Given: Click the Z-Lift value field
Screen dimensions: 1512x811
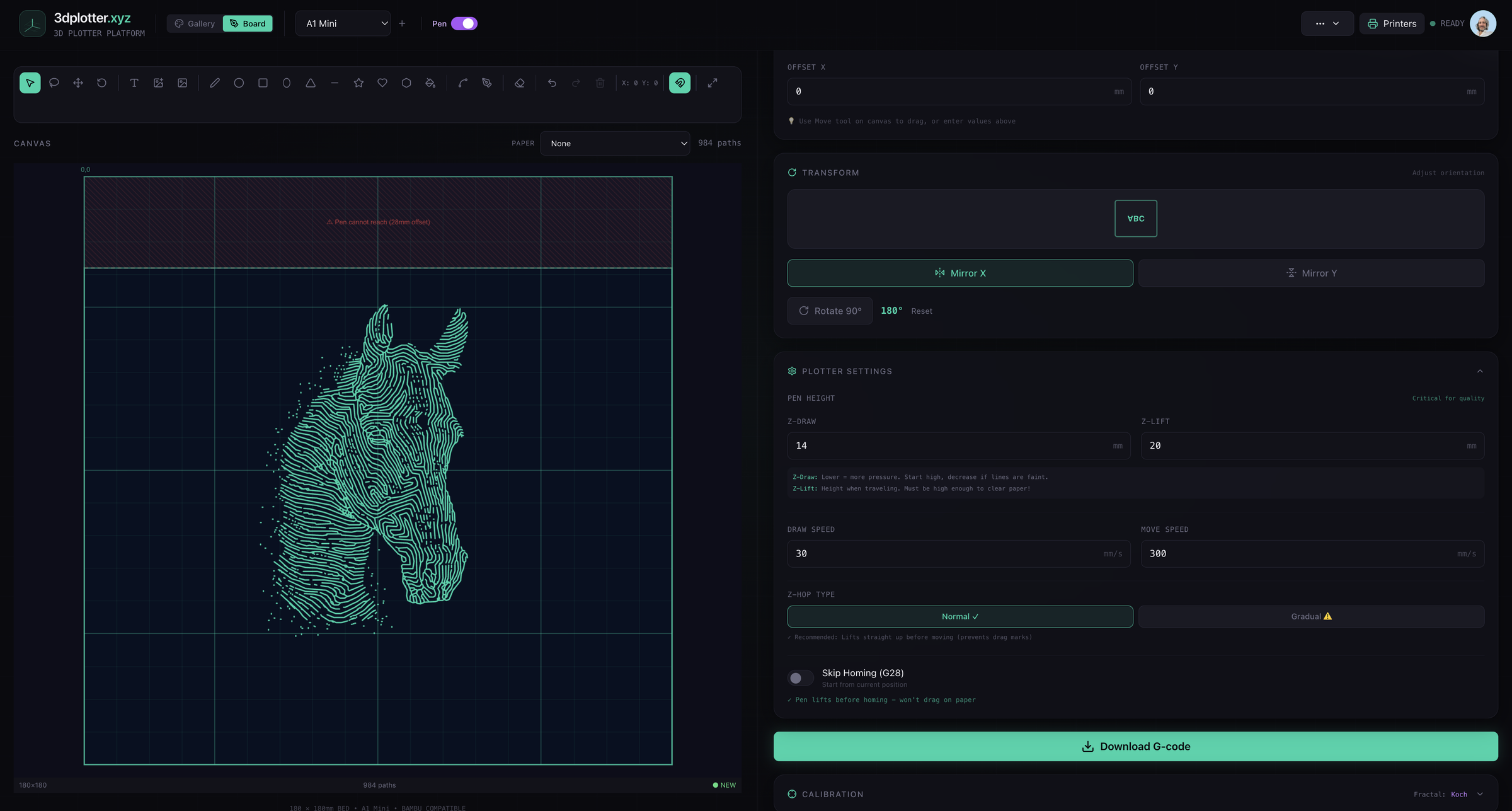Looking at the screenshot, I should coord(1313,446).
